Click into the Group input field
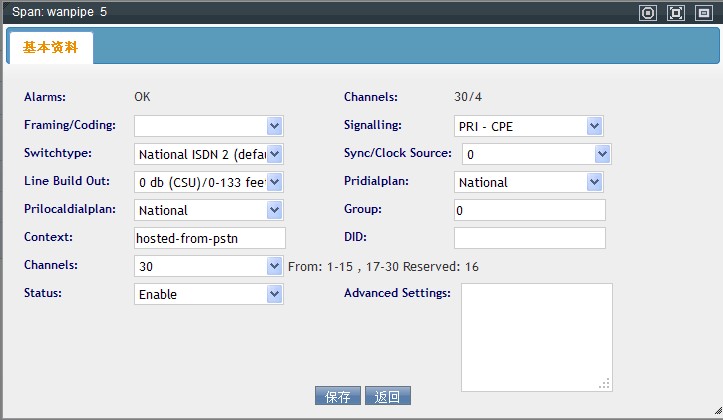The height and width of the screenshot is (420, 723). (x=529, y=210)
